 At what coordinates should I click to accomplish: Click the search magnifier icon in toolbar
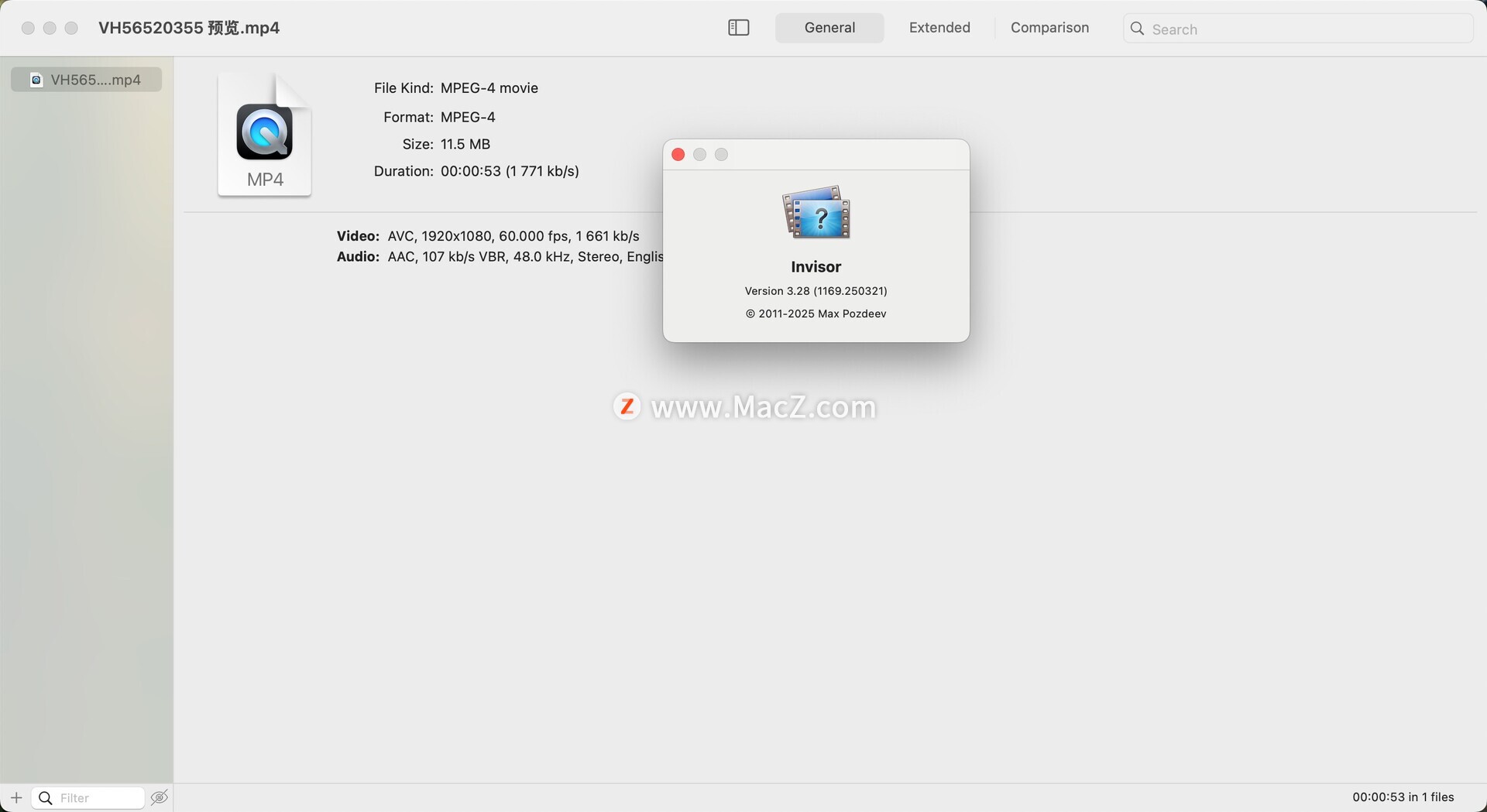(x=1137, y=29)
